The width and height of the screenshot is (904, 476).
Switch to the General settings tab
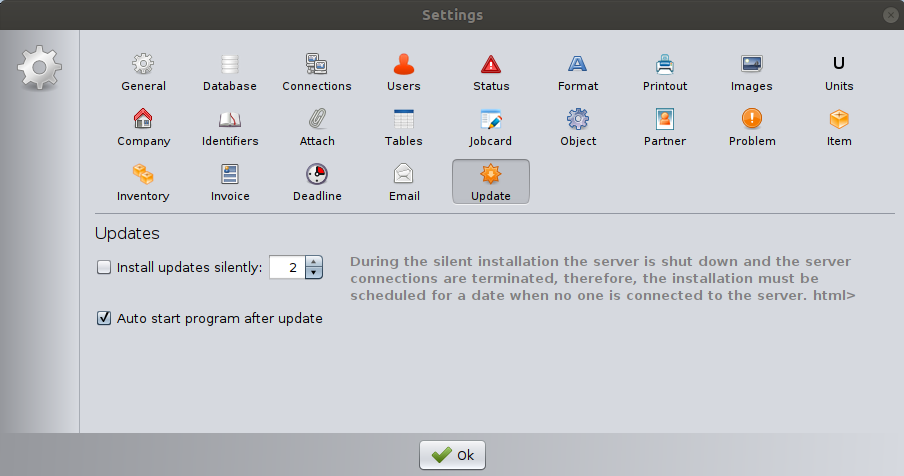click(x=143, y=73)
